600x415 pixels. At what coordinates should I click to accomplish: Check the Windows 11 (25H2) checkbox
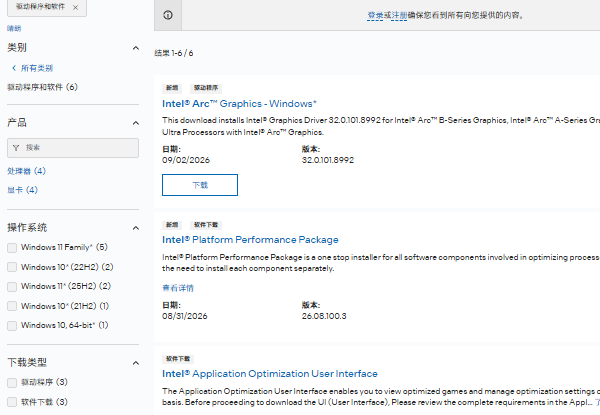coord(12,286)
